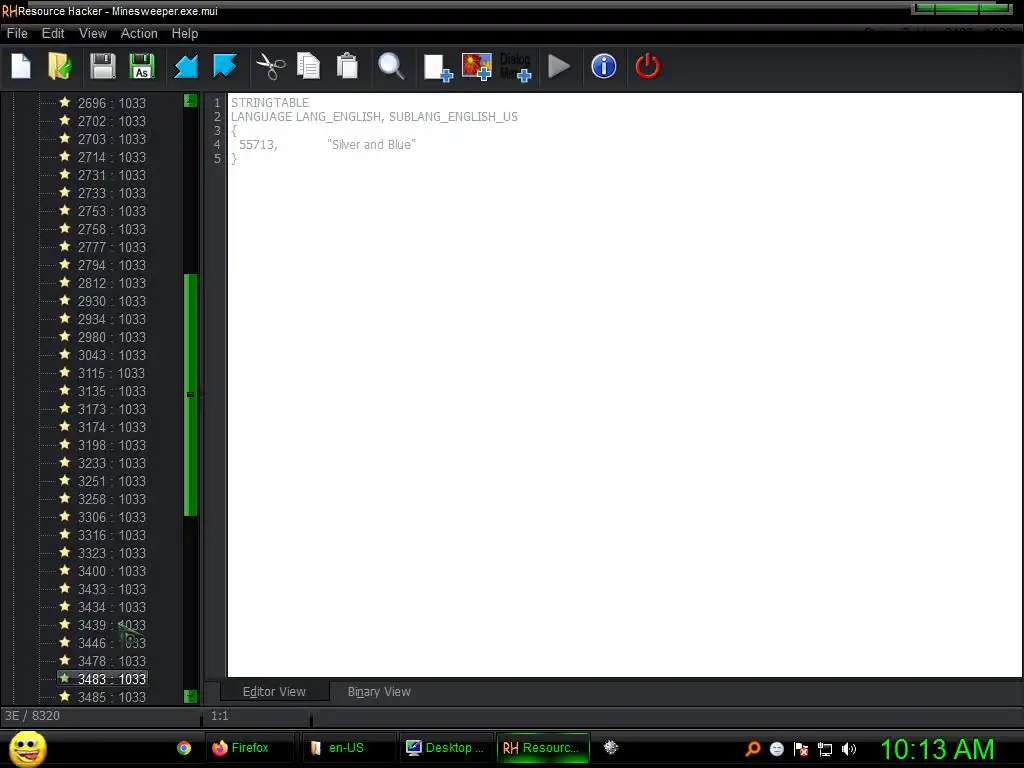1024x768 pixels.
Task: Select tree item 3233 : 1033
Action: click(x=112, y=463)
